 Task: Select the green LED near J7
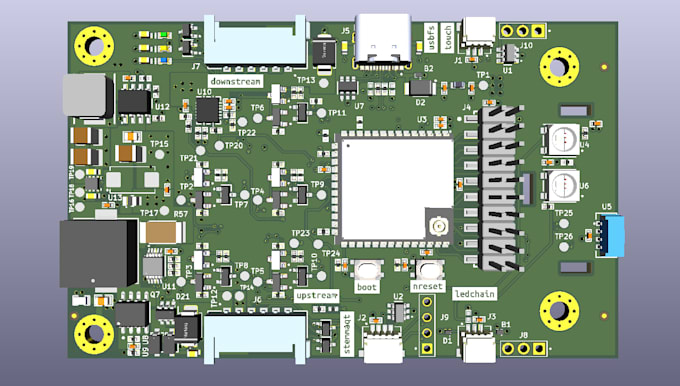pyautogui.click(x=164, y=35)
